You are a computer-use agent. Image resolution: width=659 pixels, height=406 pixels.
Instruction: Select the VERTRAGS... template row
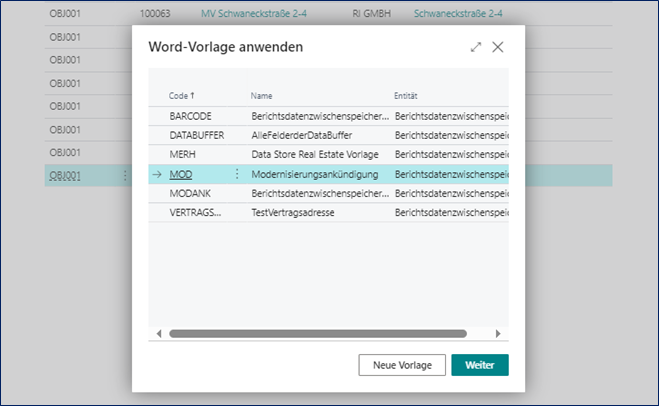click(196, 212)
